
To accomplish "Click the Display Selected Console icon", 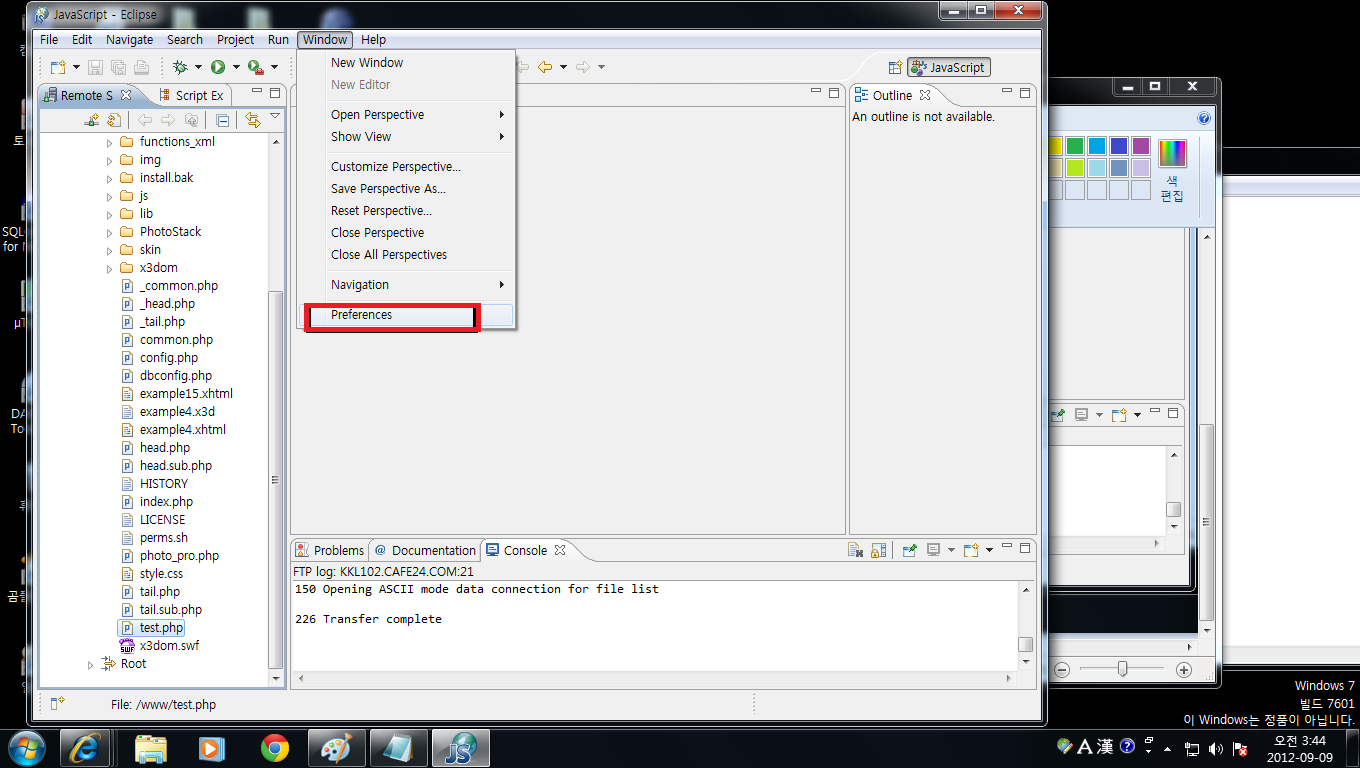I will tap(933, 550).
